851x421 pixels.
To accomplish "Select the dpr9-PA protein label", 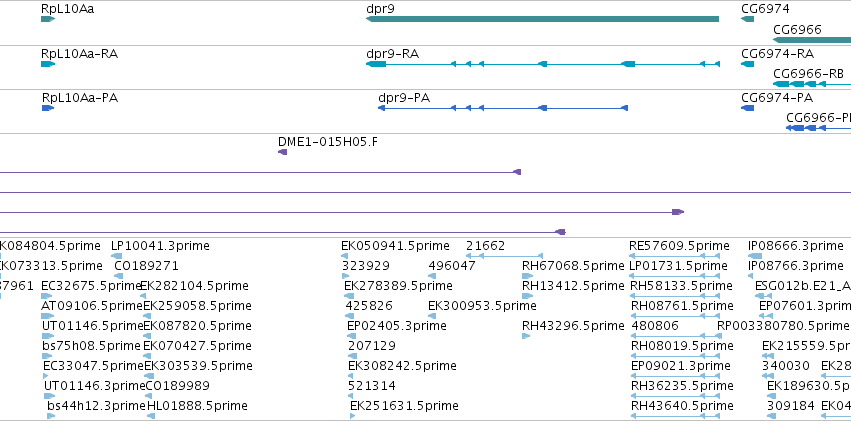I will (x=404, y=98).
